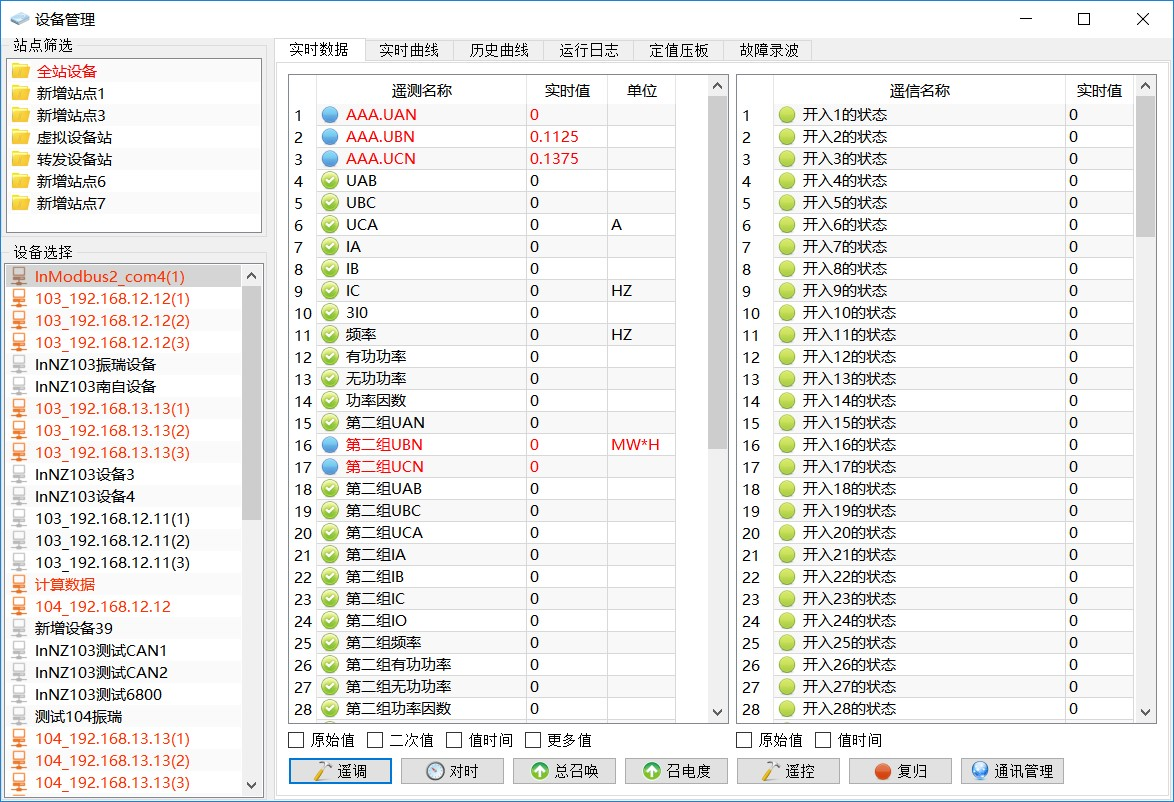The height and width of the screenshot is (802, 1174).
Task: Select the 新增站点3 station in the filter
Action: click(x=70, y=115)
